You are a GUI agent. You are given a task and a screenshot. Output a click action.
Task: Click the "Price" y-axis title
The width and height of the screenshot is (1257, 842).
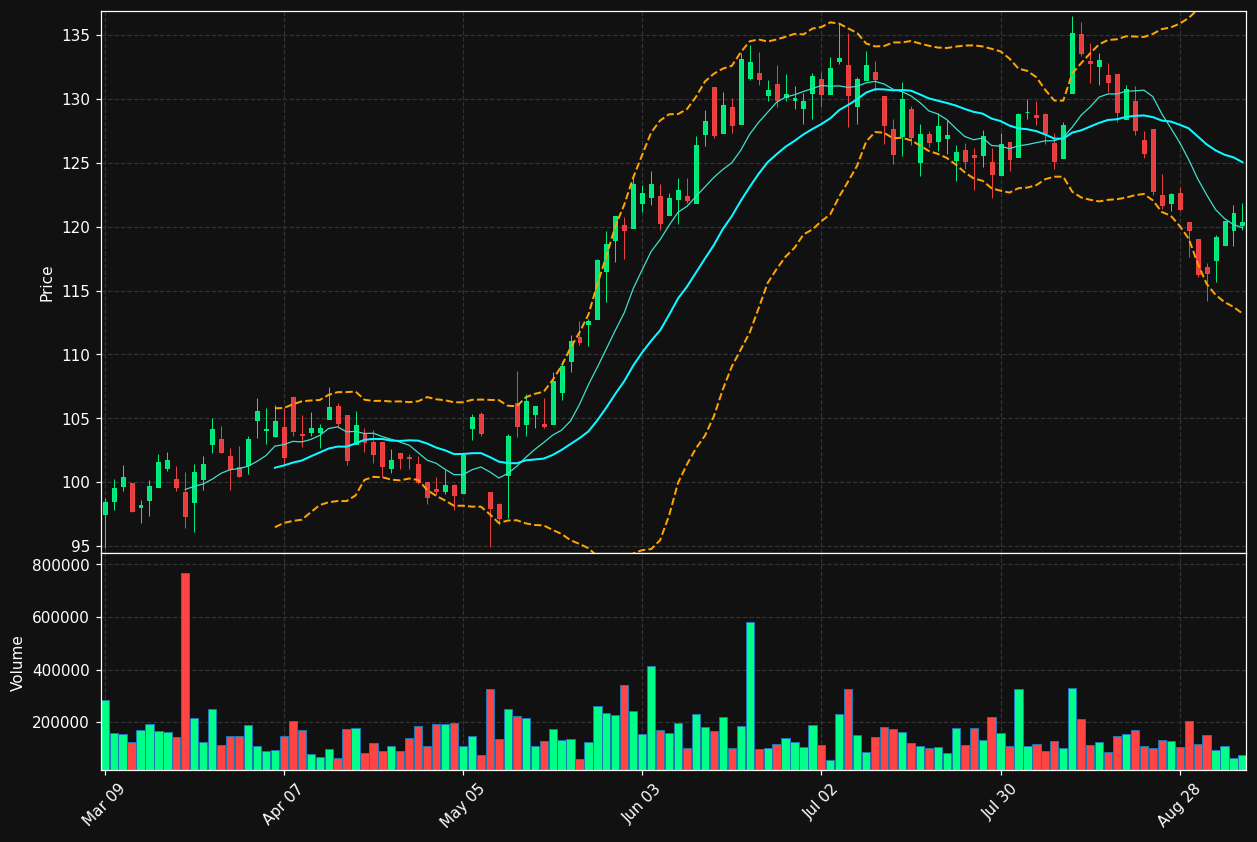pyautogui.click(x=47, y=283)
